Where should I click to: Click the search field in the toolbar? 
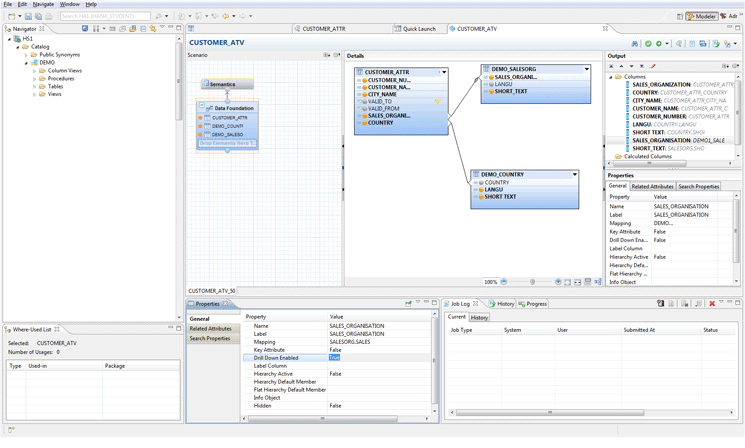tap(105, 16)
